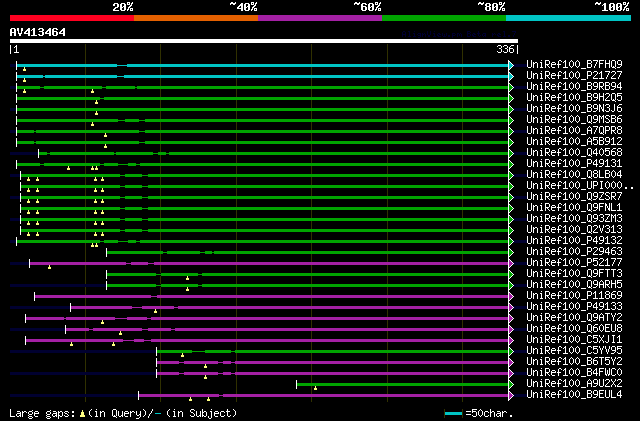Click arrowhead at end of UniRef100_B9EUL4 bar

pyautogui.click(x=512, y=394)
